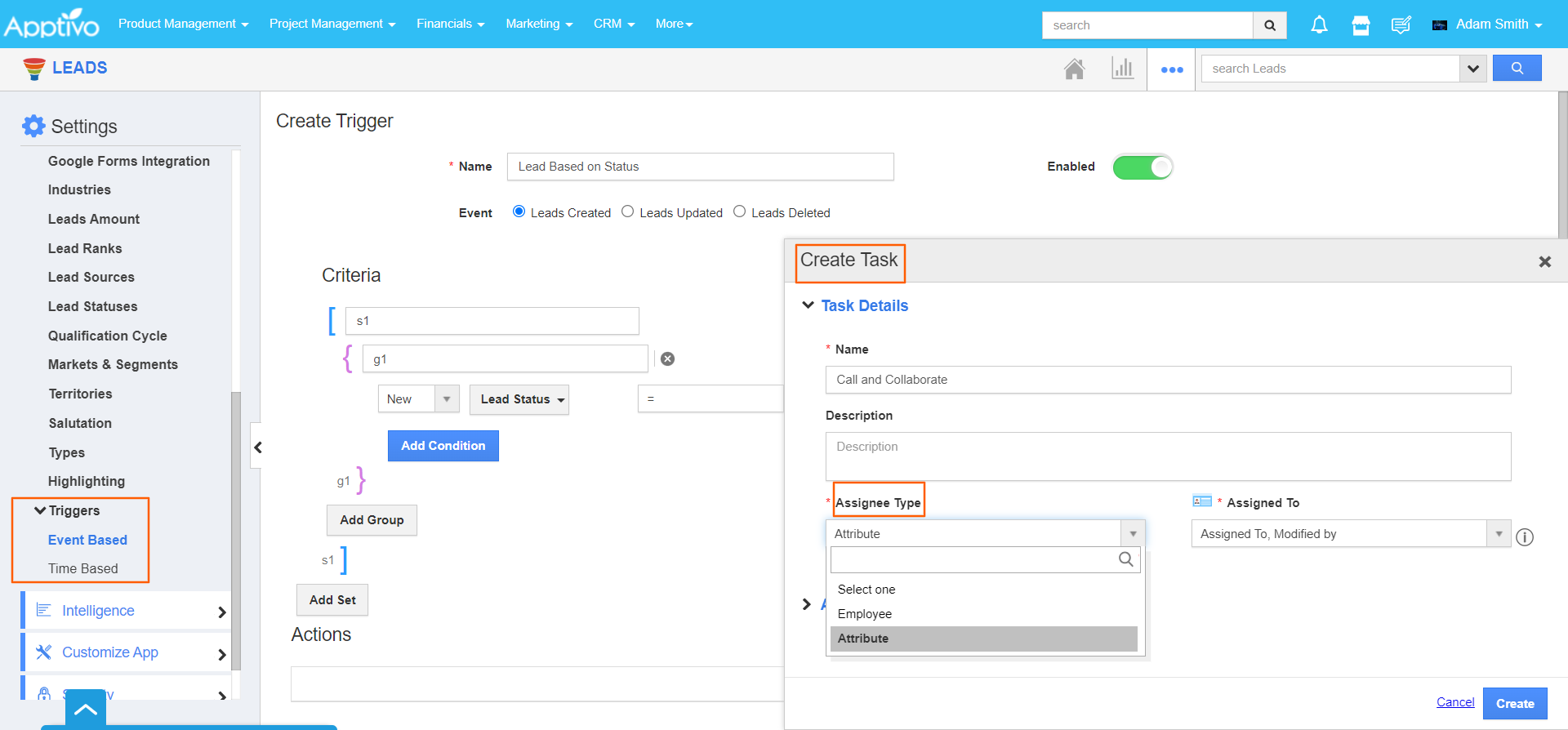Click the notifications bell icon
1568x730 pixels.
pyautogui.click(x=1319, y=25)
